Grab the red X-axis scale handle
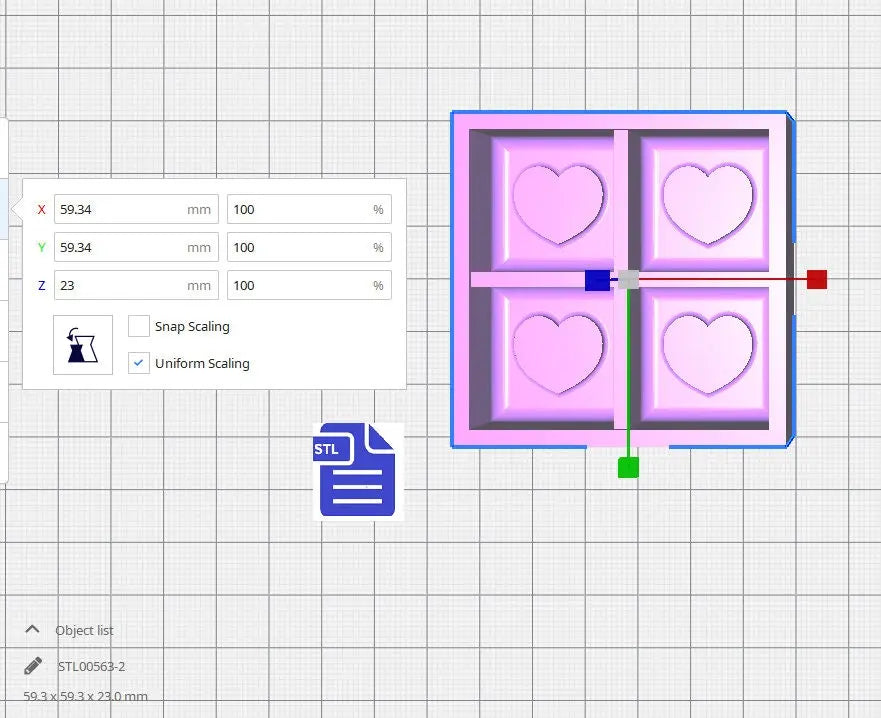Image resolution: width=881 pixels, height=718 pixels. pos(816,279)
